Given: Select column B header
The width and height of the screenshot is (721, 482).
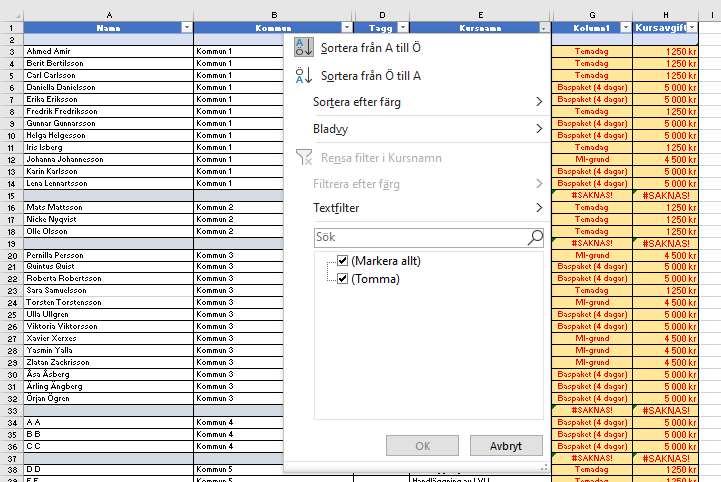Looking at the screenshot, I should pos(274,15).
